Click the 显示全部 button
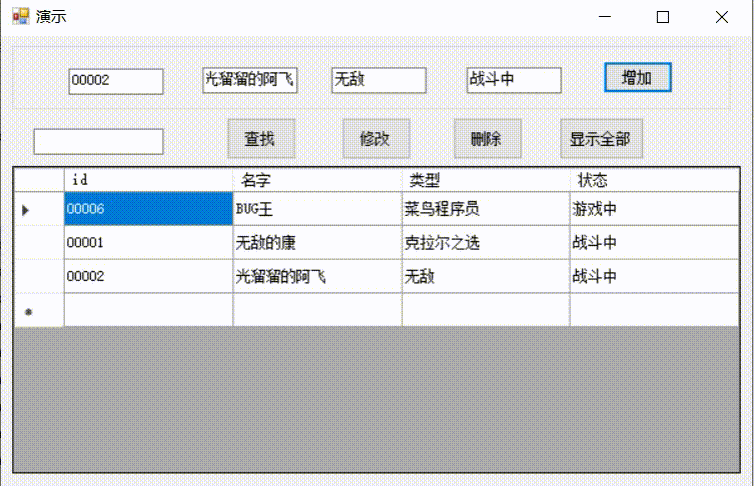 tap(602, 139)
